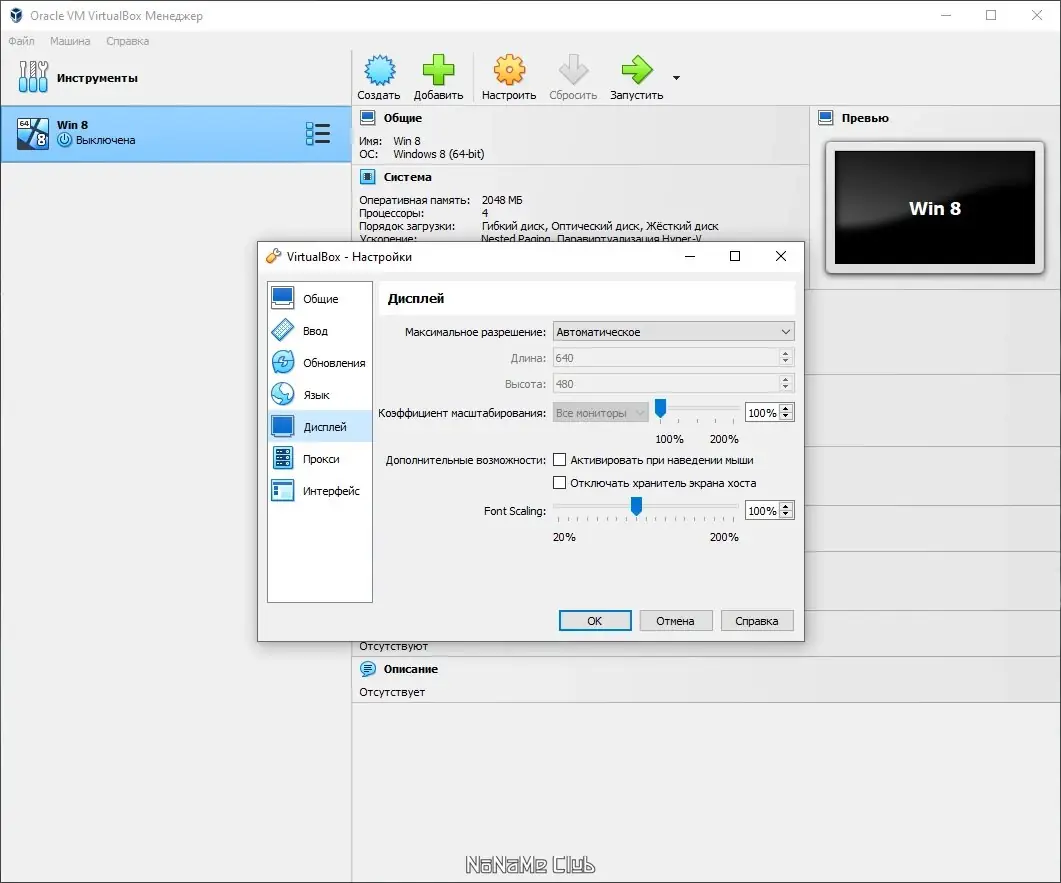
Task: Click the Отмена button
Action: [675, 620]
